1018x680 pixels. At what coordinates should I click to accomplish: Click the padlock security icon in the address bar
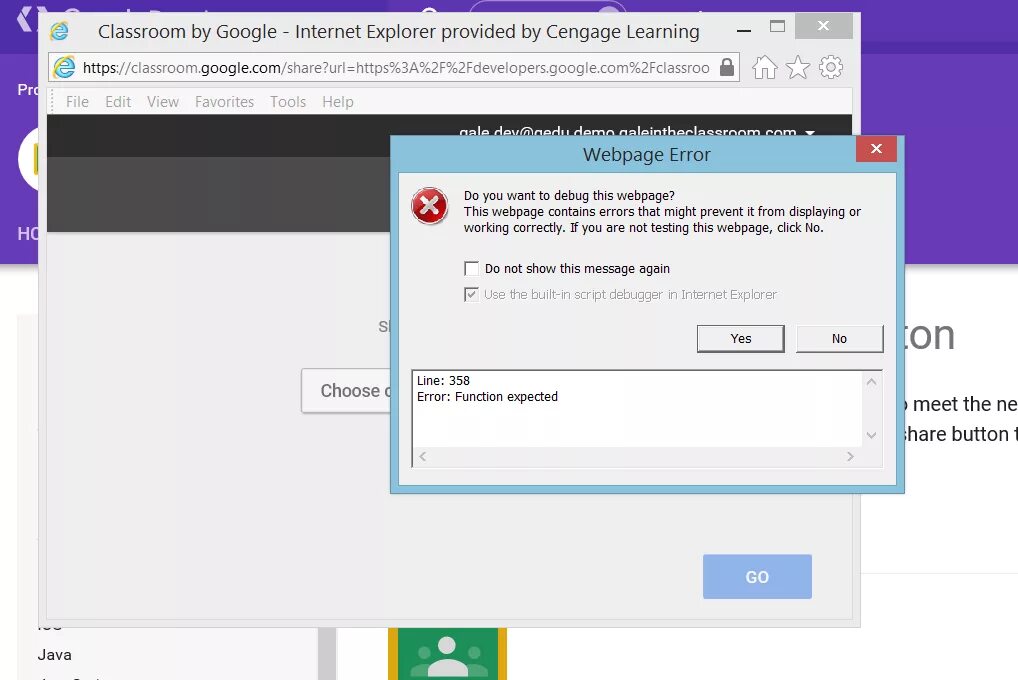click(x=727, y=67)
